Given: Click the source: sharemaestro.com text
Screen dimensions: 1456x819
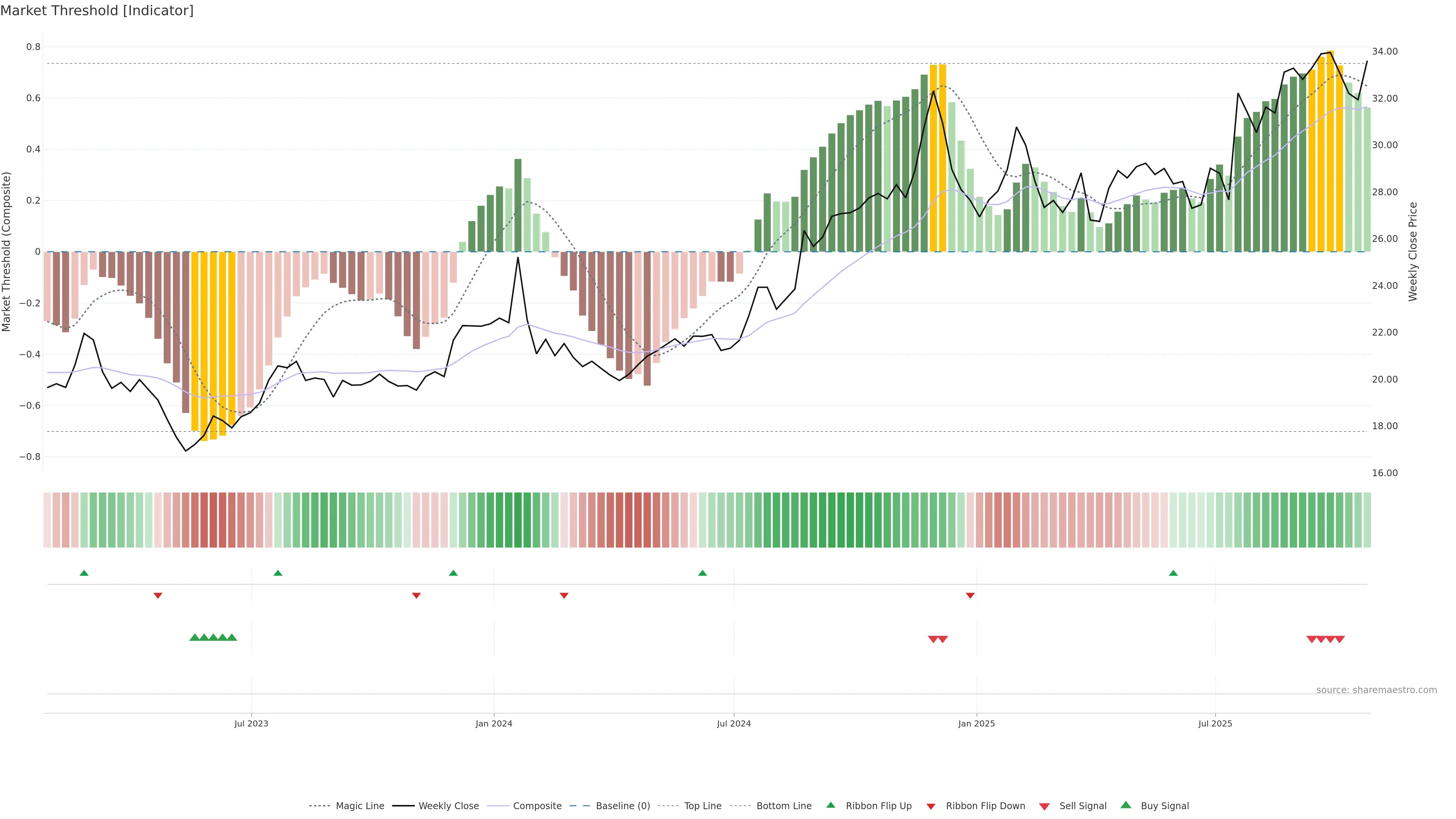Looking at the screenshot, I should point(1376,690).
